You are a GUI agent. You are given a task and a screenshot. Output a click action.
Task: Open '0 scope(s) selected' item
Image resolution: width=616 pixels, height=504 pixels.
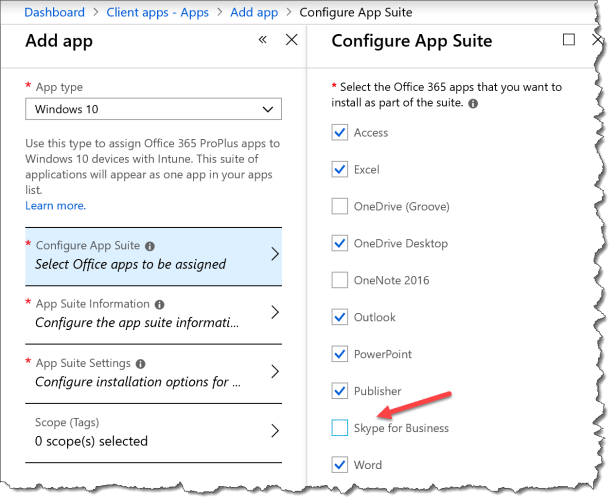pyautogui.click(x=91, y=441)
